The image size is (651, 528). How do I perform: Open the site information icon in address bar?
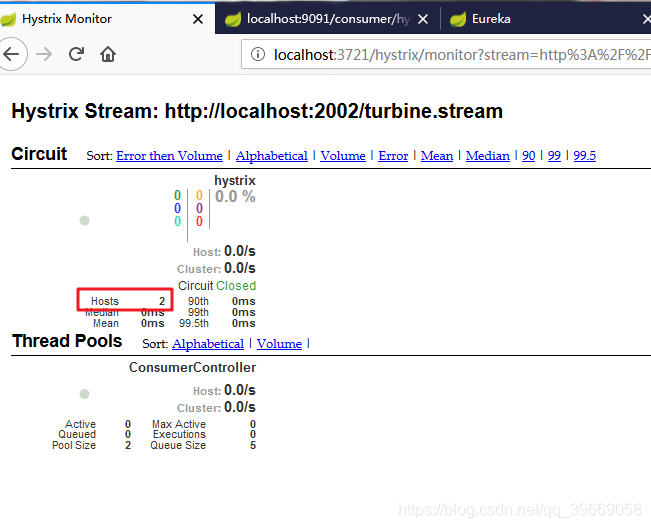[258, 54]
